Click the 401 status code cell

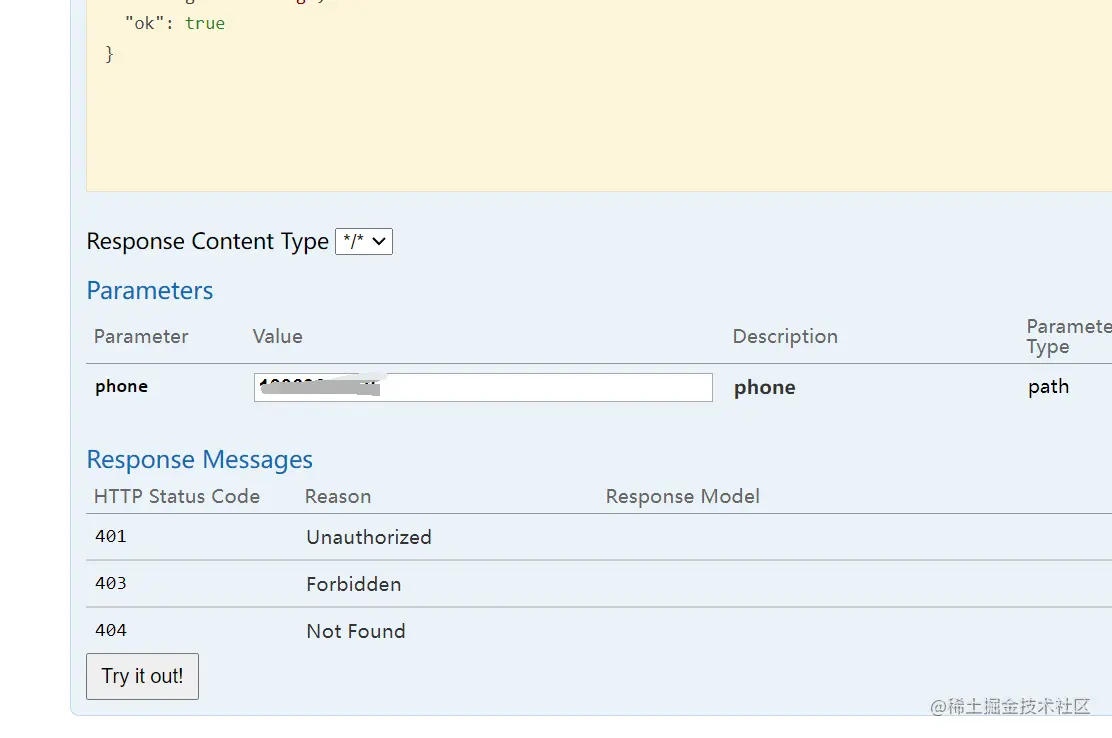pos(111,537)
